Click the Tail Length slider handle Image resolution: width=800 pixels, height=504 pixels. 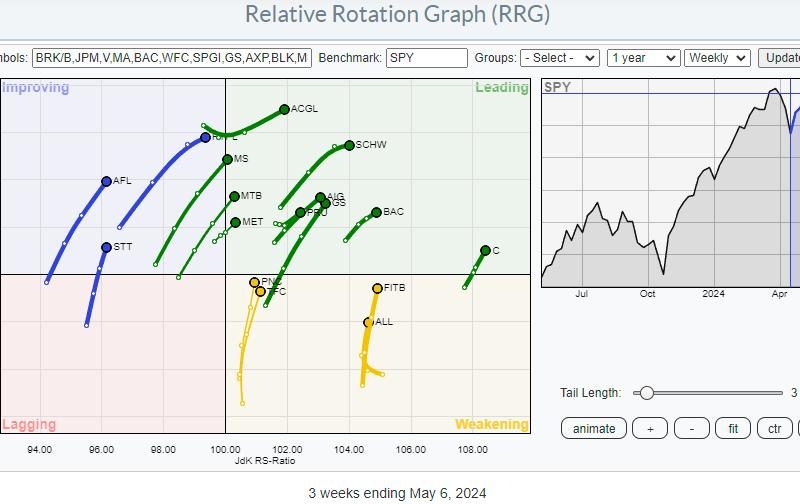646,393
